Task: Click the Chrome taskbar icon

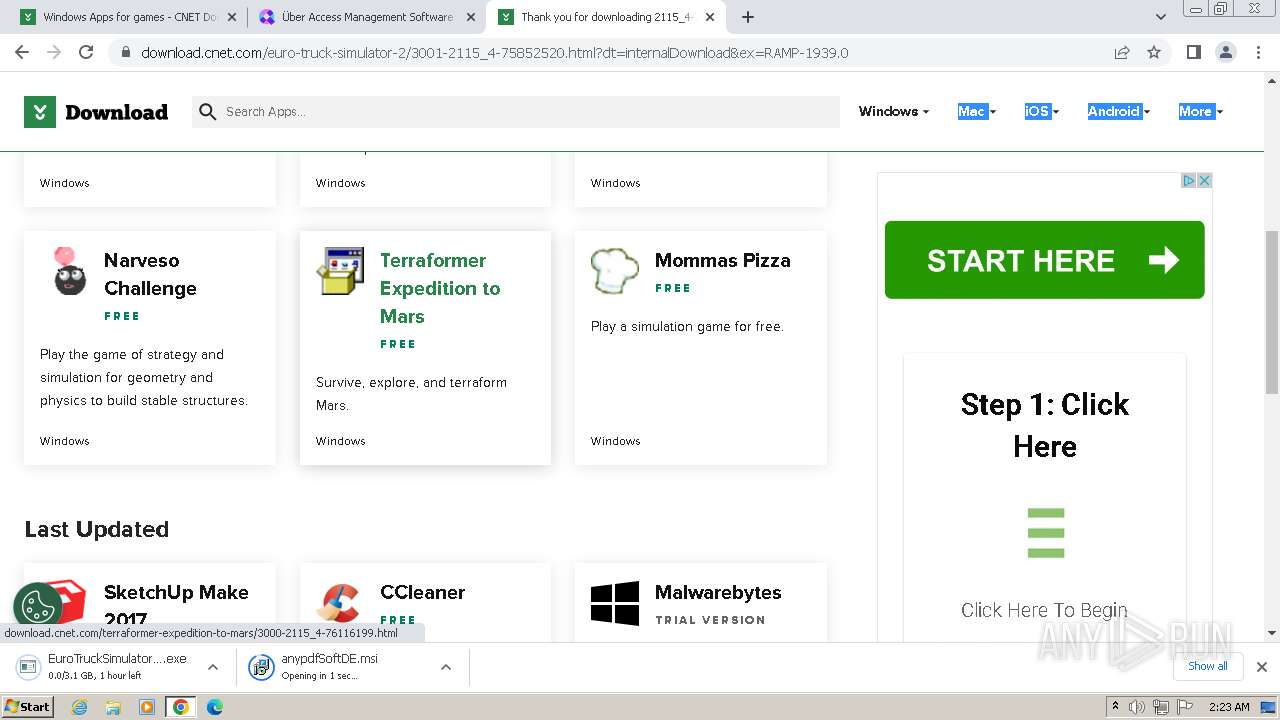Action: coord(180,707)
